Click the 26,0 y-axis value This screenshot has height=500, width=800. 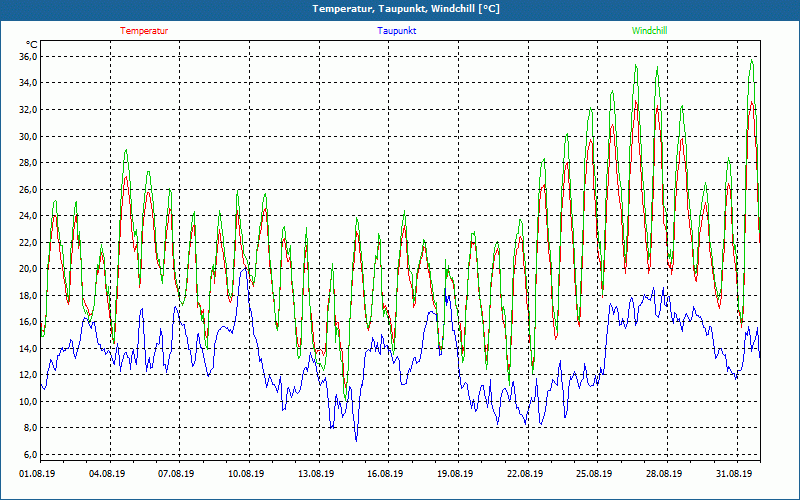click(28, 189)
